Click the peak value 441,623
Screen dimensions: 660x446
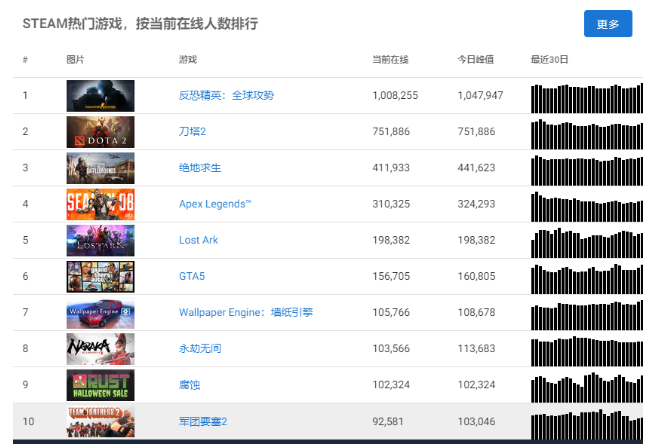coord(476,168)
